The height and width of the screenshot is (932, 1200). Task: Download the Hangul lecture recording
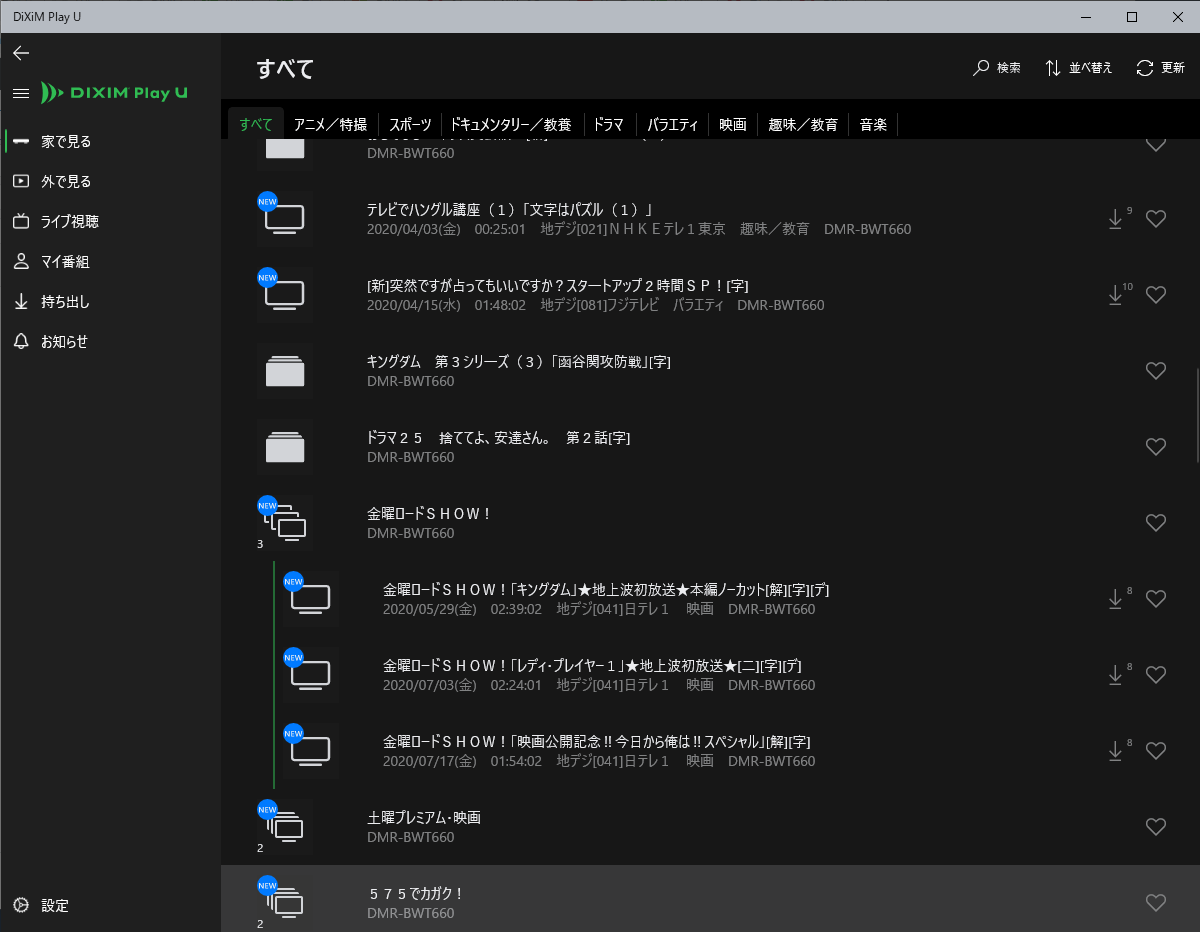1116,219
